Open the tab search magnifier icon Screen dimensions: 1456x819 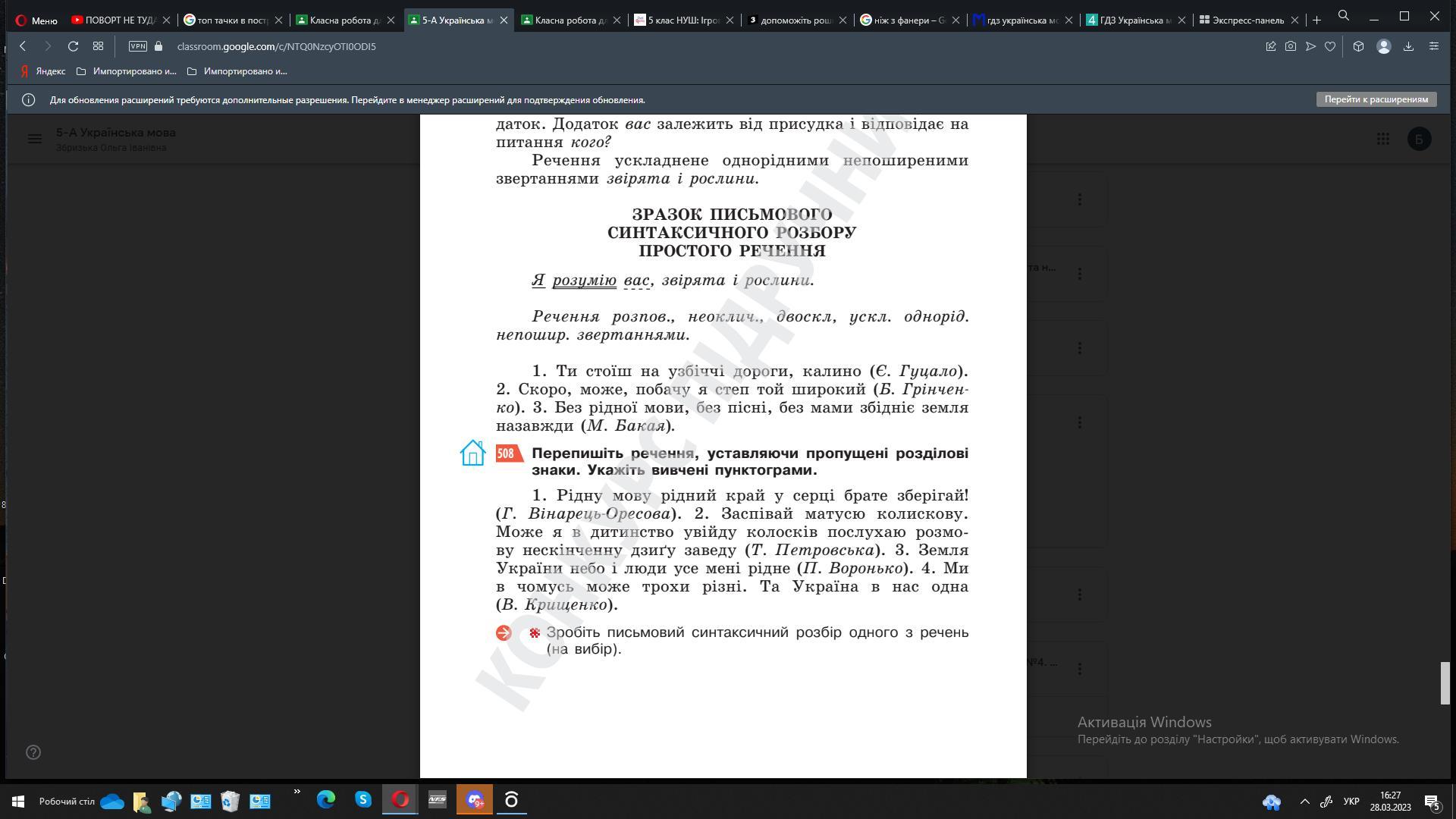pyautogui.click(x=1343, y=16)
